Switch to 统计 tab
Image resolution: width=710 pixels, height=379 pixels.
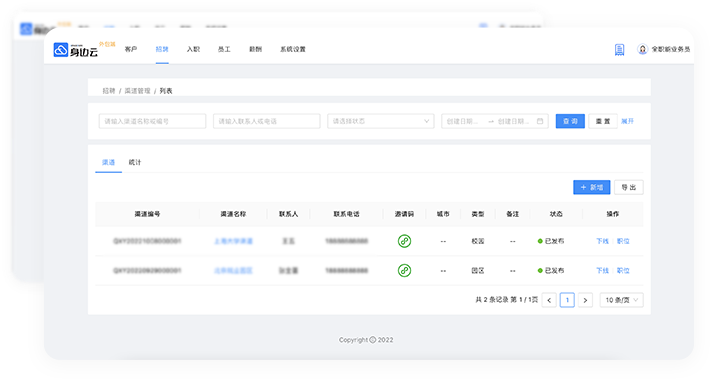(135, 162)
